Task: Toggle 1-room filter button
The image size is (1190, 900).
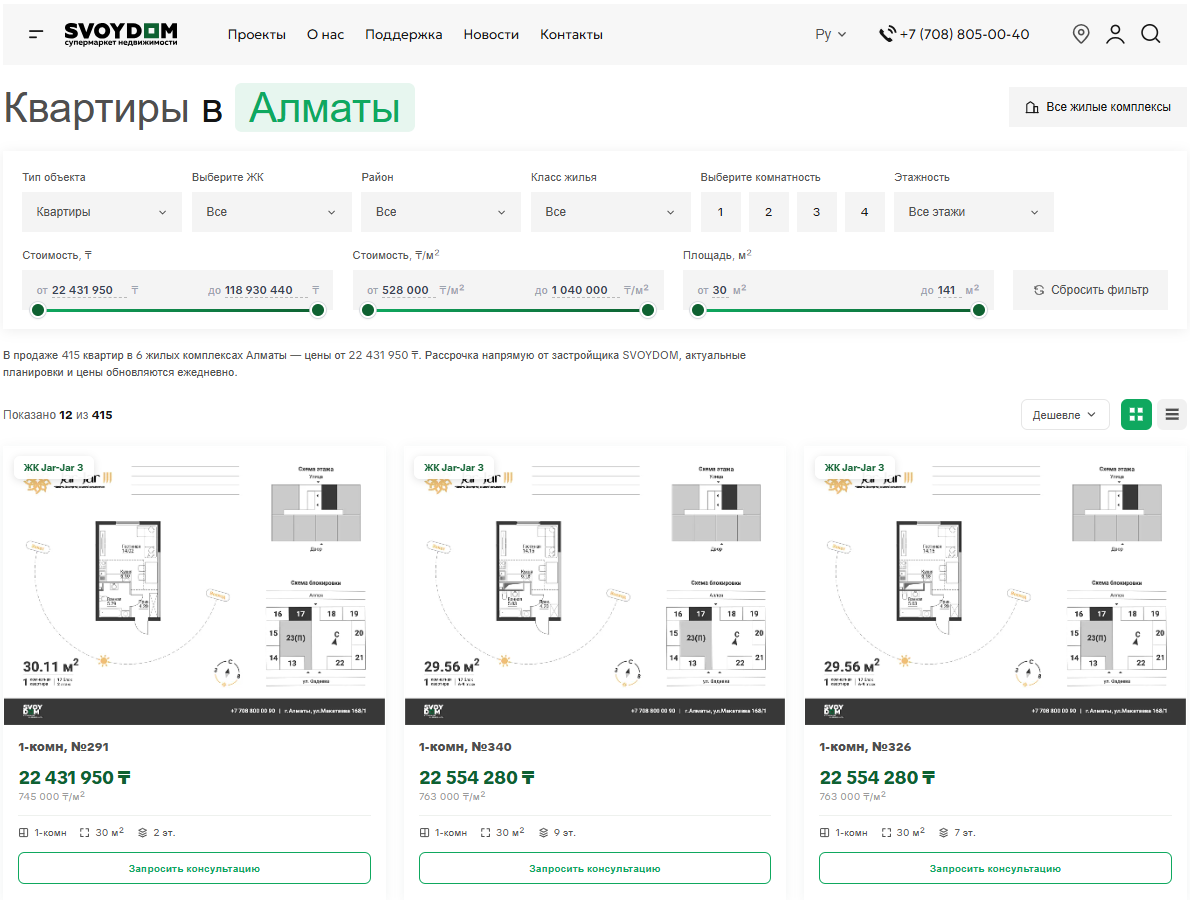Action: pyautogui.click(x=720, y=212)
